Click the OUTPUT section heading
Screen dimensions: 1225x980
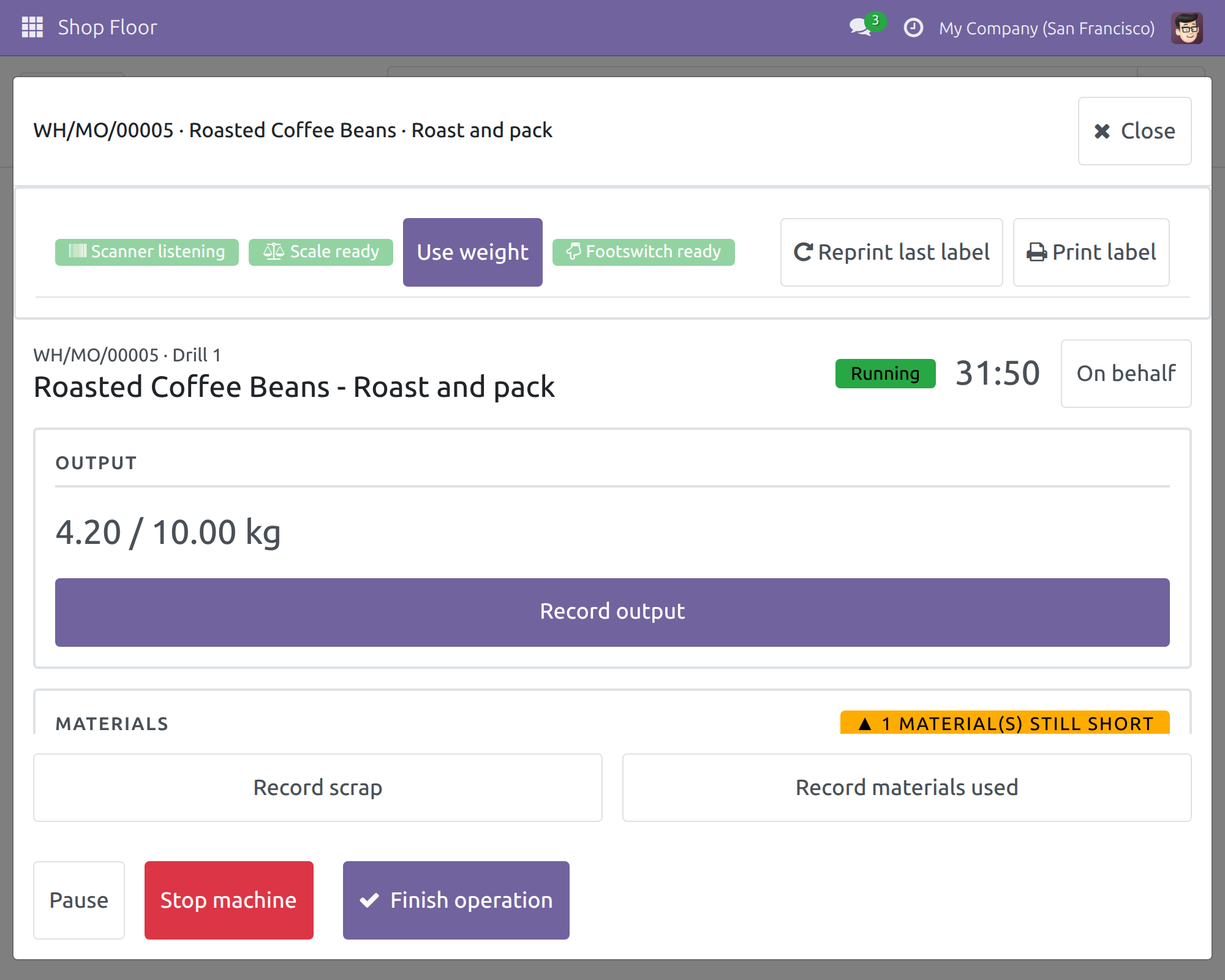pos(96,463)
